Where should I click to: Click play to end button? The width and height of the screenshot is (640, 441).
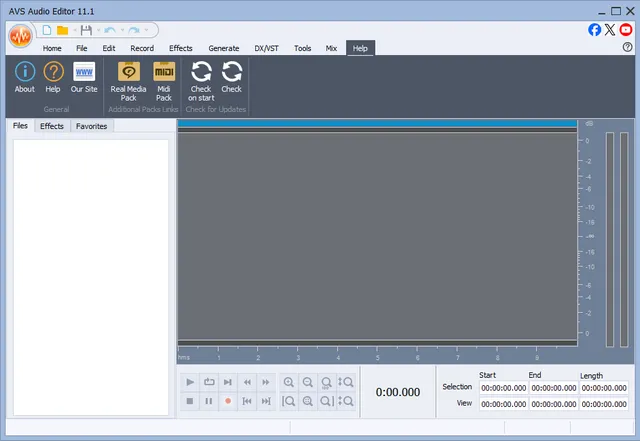228,382
